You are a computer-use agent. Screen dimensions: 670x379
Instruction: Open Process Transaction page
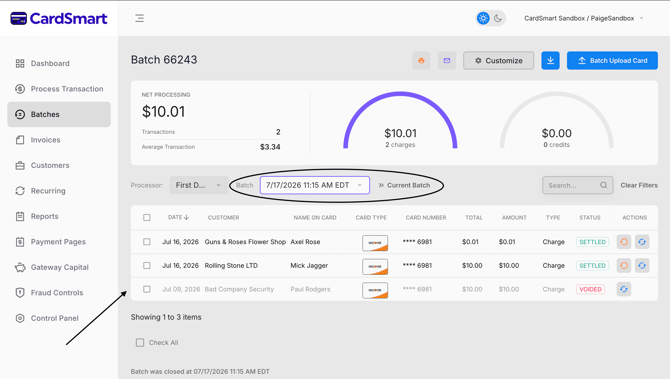pos(59,89)
